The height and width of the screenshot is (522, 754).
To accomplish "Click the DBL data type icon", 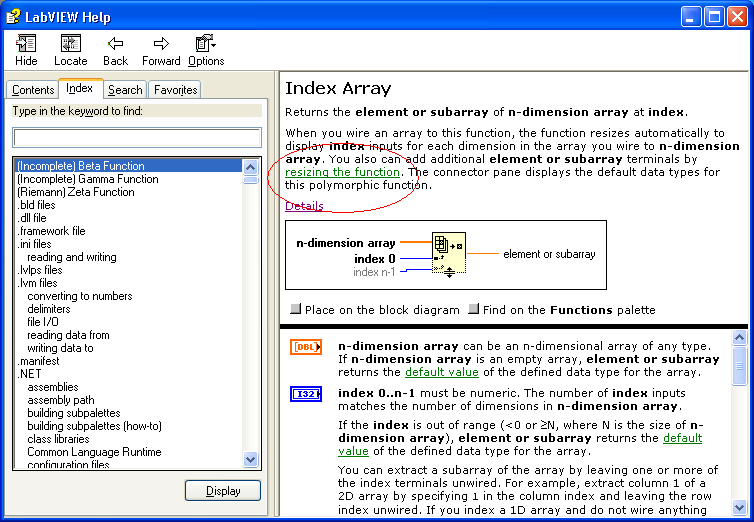I will tap(305, 347).
